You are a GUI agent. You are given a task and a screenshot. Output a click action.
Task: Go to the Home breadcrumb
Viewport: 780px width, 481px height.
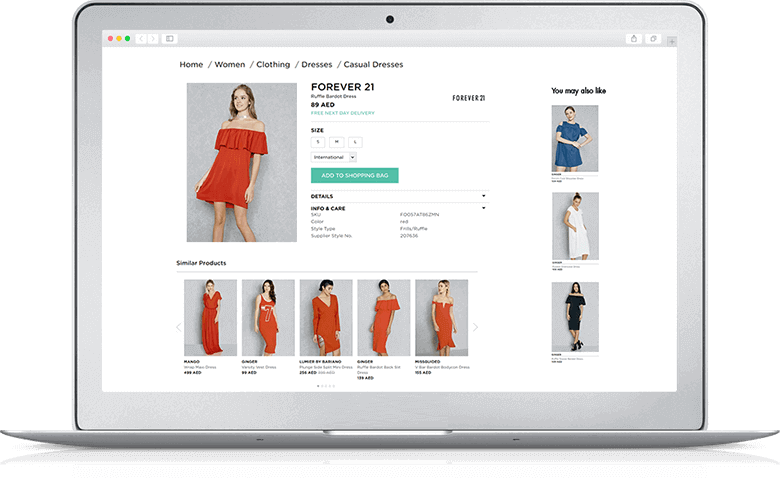tap(191, 65)
